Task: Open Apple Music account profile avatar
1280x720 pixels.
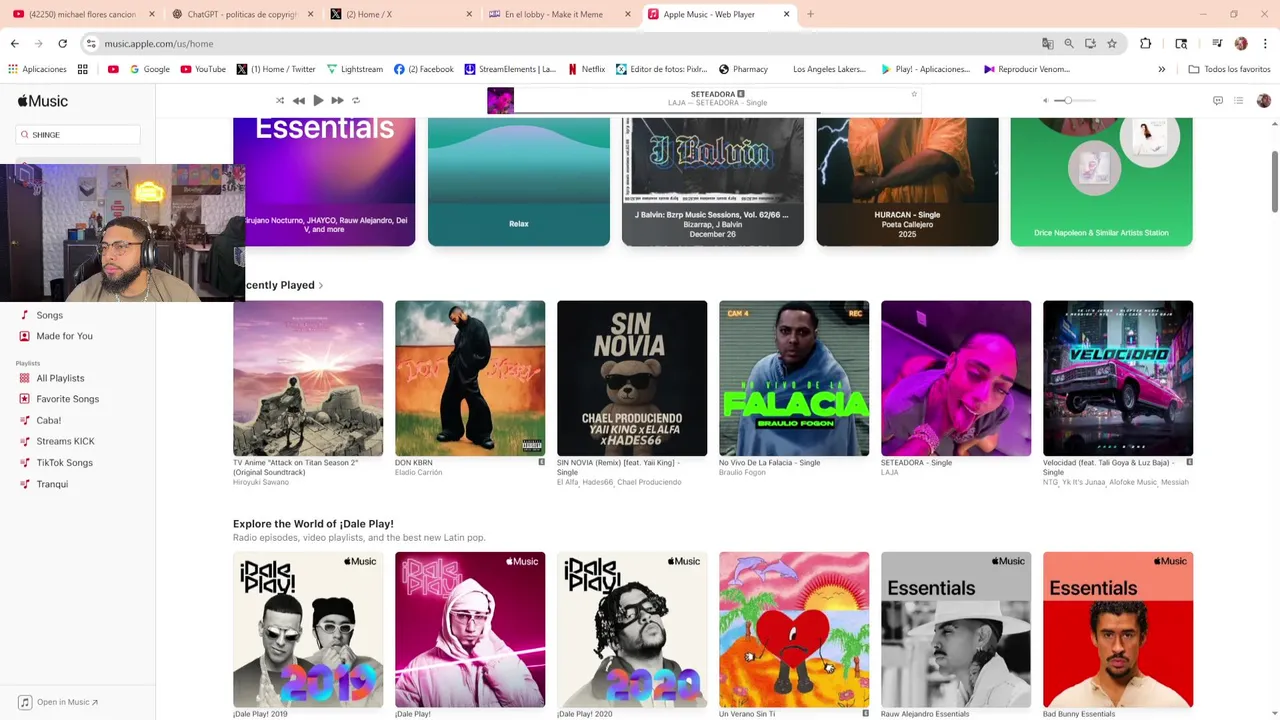Action: 1263,100
